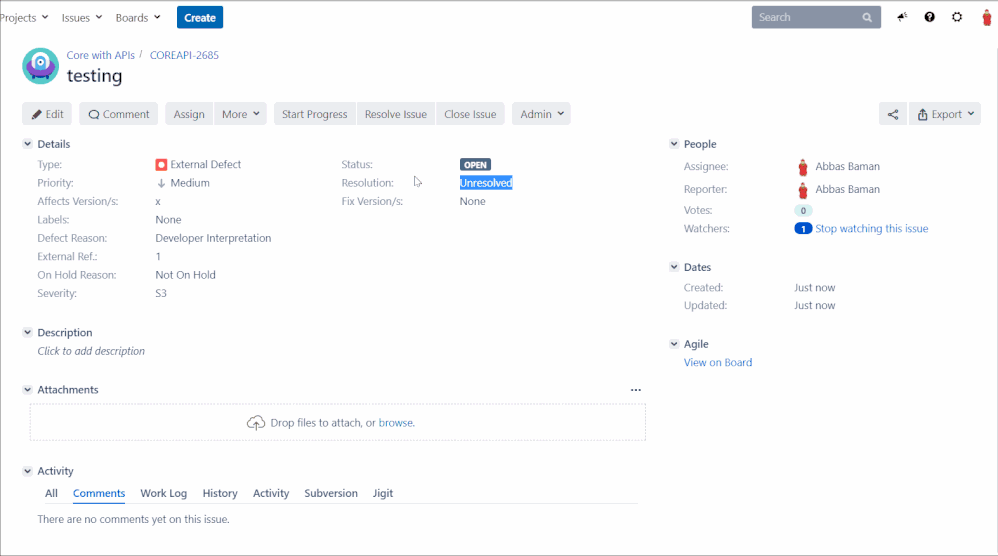
Task: Collapse the Details section
Action: point(27,144)
